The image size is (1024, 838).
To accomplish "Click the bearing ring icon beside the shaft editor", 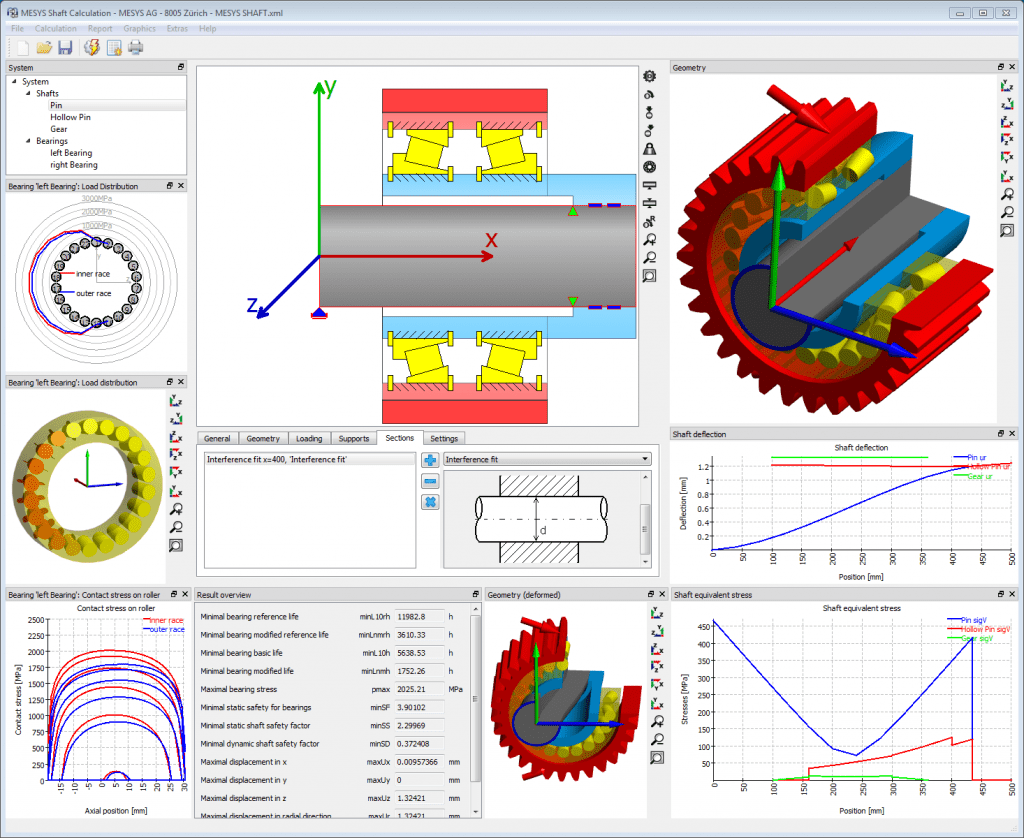I will coord(649,166).
